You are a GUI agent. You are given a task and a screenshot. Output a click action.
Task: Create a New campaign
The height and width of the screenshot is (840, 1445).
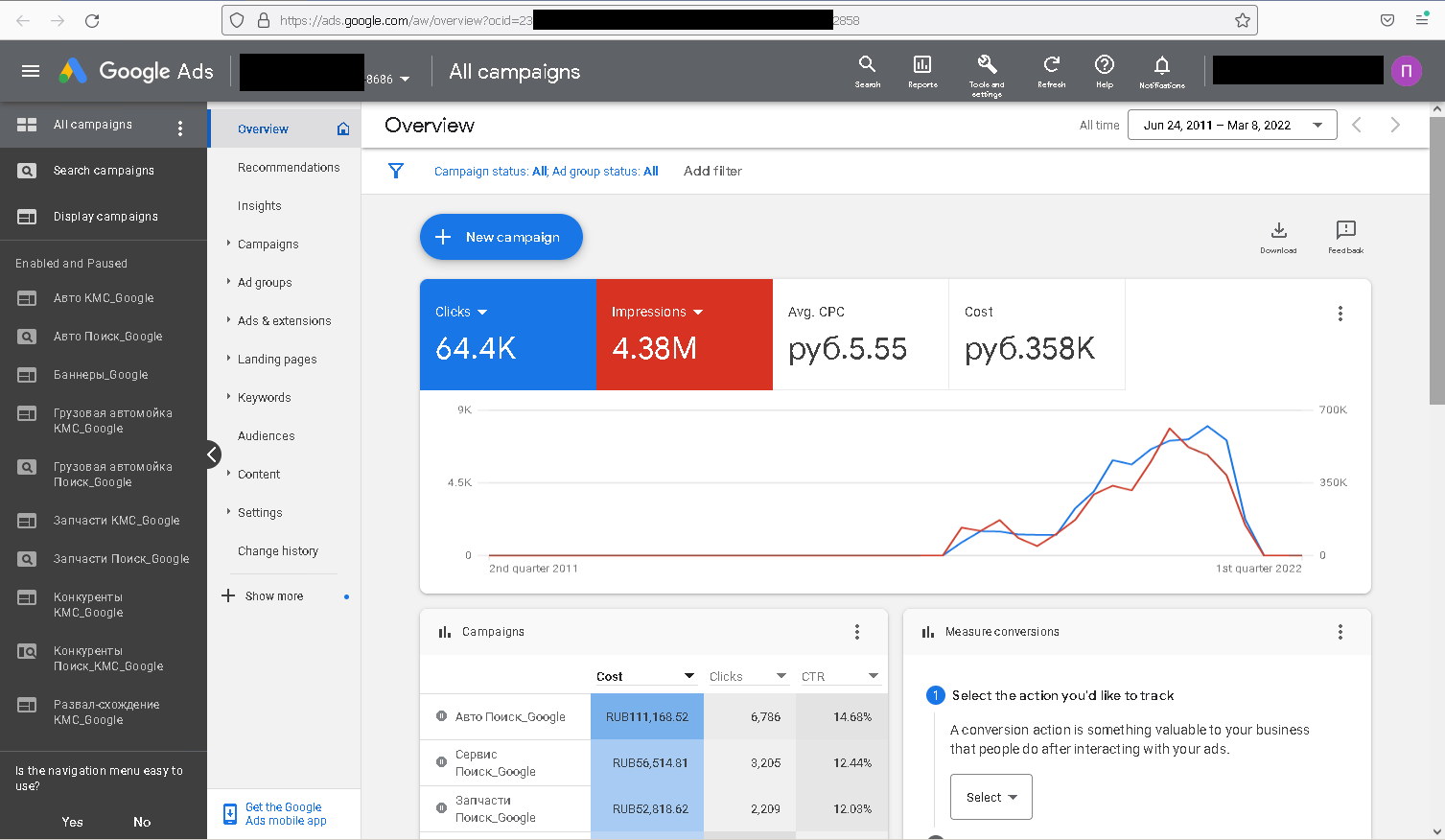coord(501,237)
